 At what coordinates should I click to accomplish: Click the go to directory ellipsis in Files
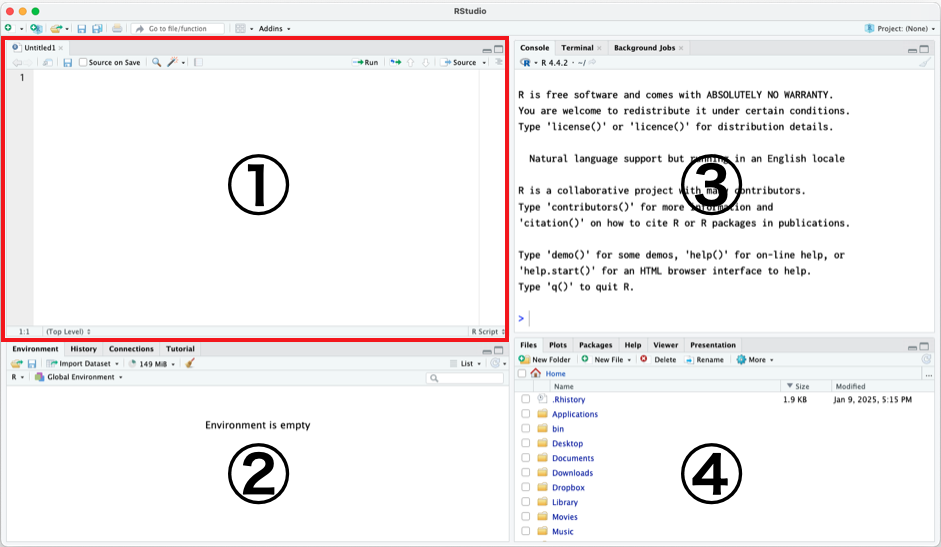(x=928, y=374)
